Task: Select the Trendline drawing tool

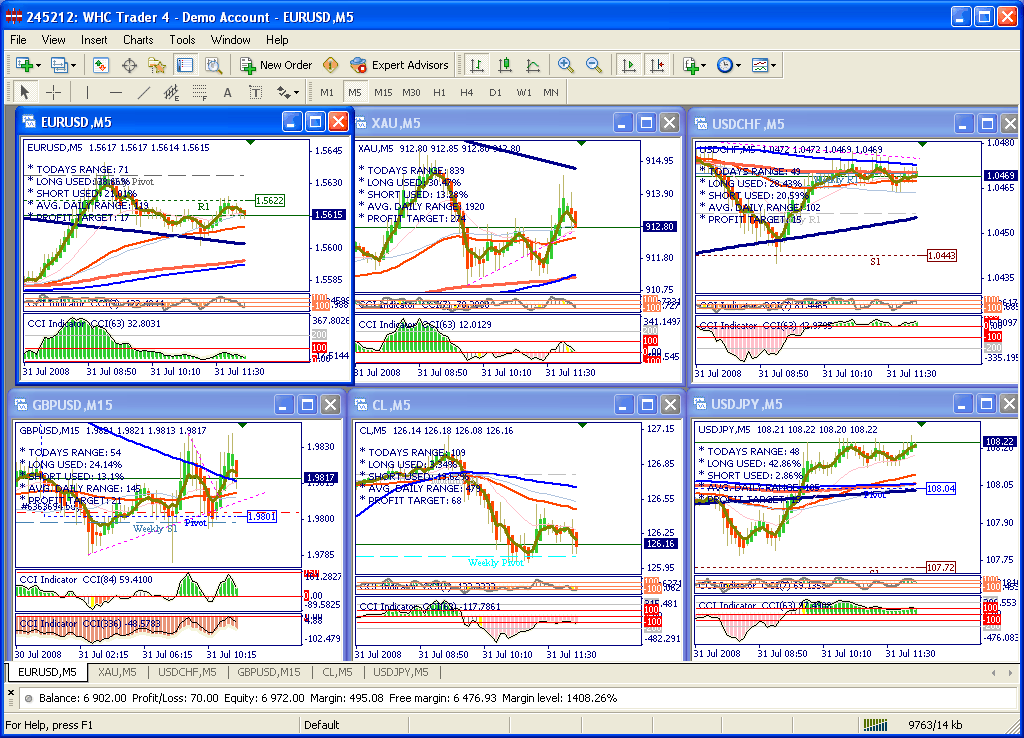Action: pyautogui.click(x=144, y=92)
